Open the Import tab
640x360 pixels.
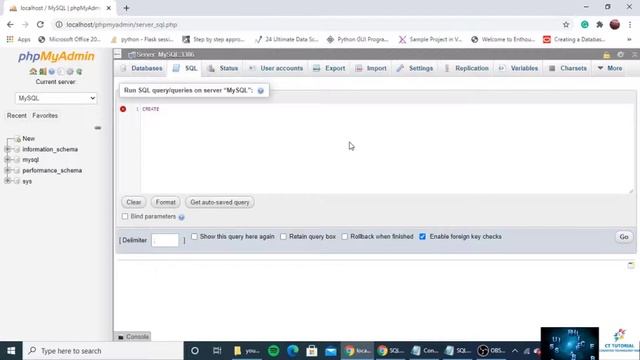[371, 68]
